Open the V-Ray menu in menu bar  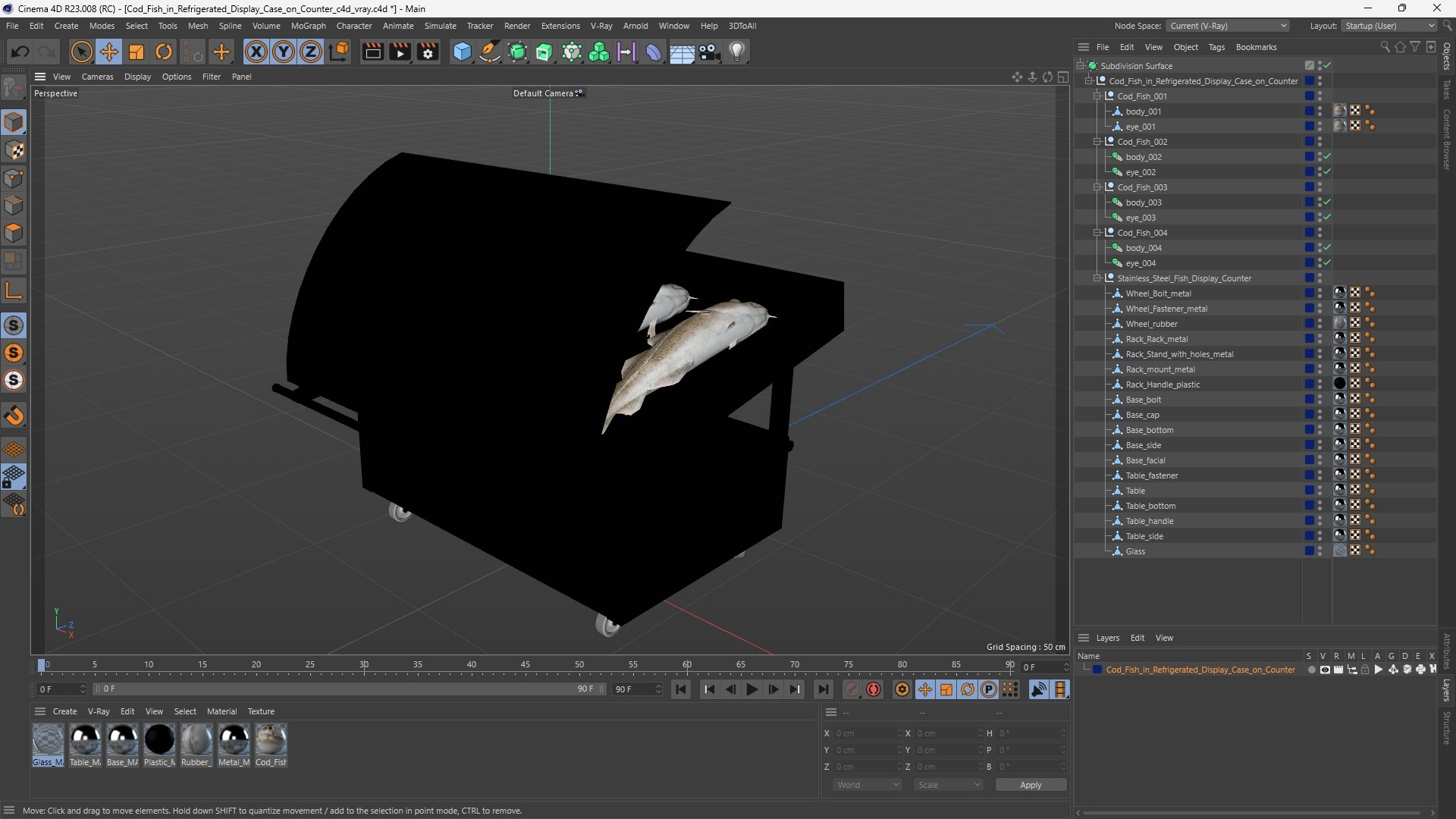(x=601, y=26)
